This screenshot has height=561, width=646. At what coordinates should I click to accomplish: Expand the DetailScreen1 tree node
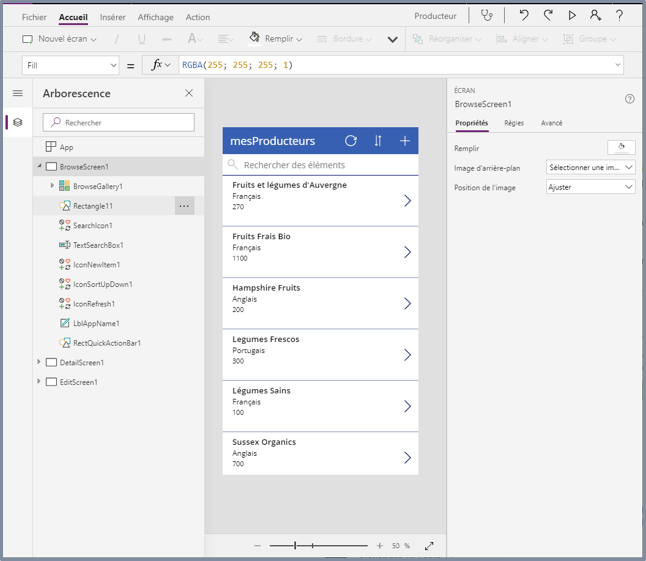39,362
